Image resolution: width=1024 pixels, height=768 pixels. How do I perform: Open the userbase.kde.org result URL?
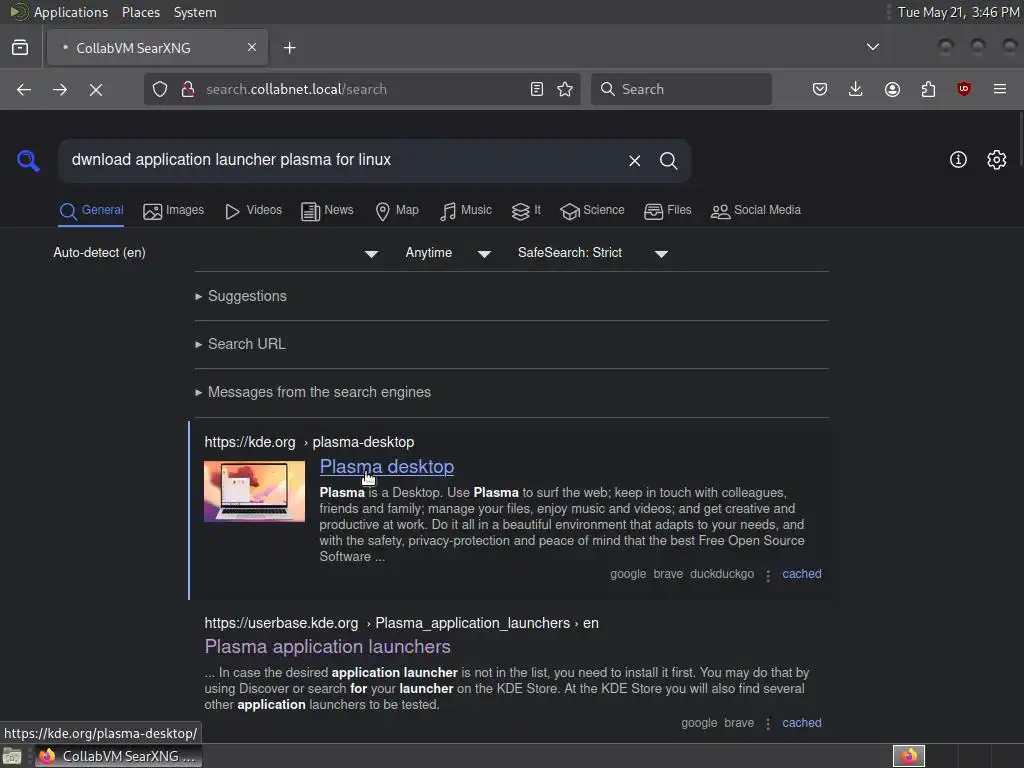[401, 623]
